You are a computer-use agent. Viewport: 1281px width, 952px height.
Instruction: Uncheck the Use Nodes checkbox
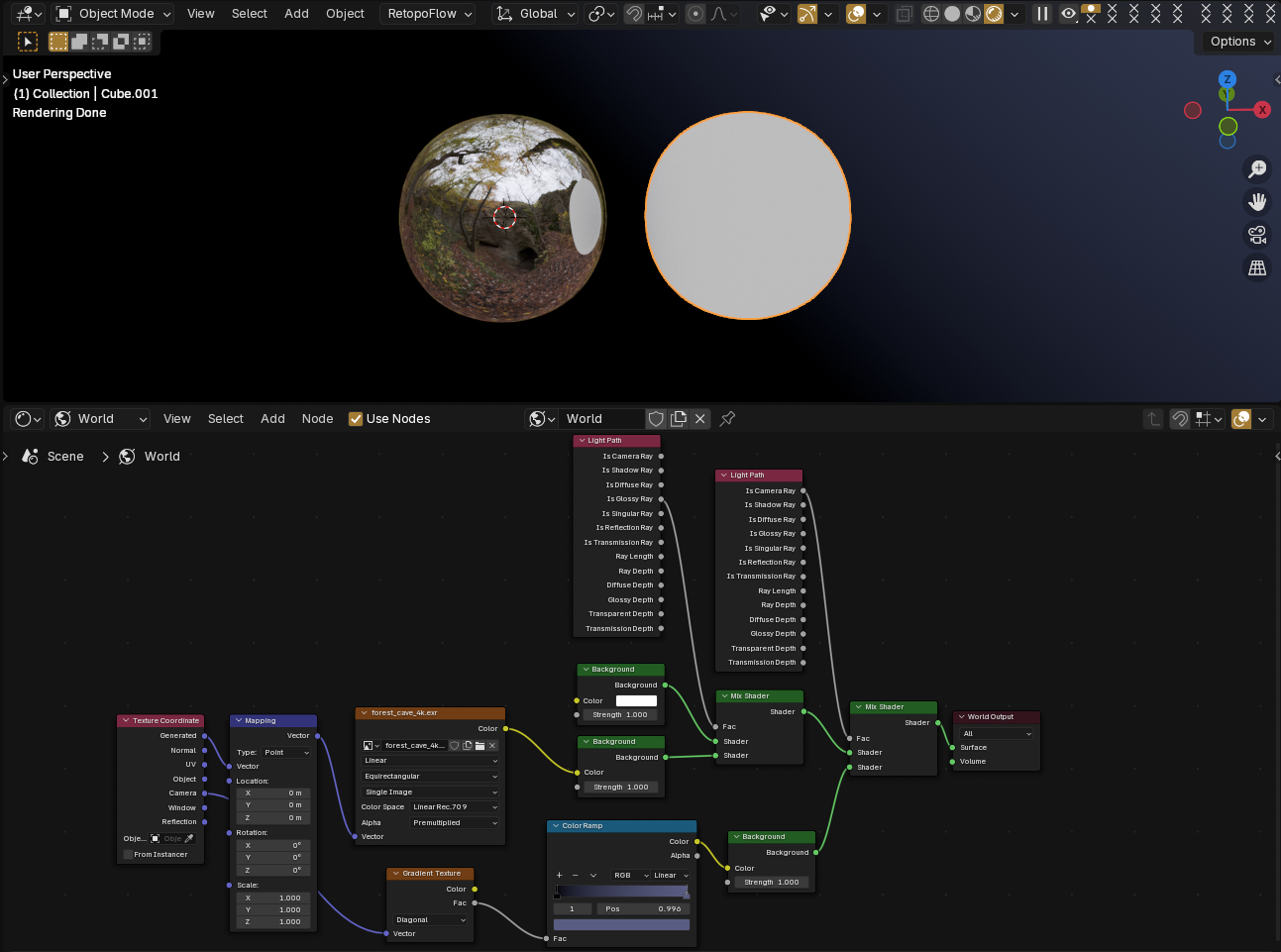(x=356, y=419)
